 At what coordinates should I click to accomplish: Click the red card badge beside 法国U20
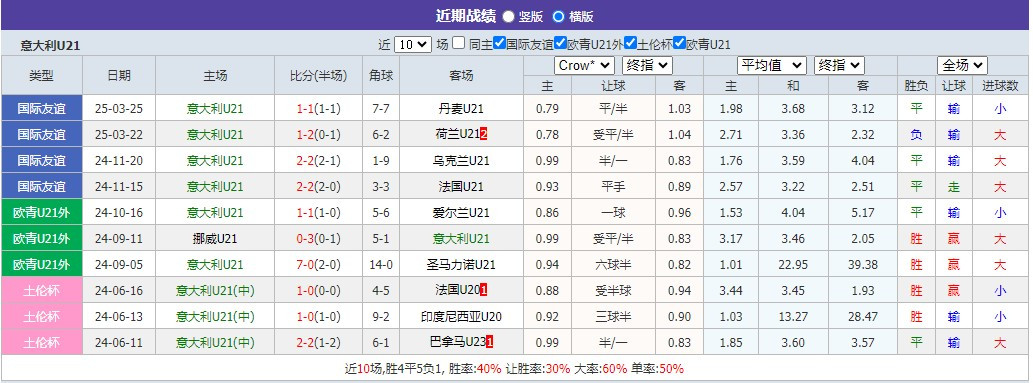[484, 290]
